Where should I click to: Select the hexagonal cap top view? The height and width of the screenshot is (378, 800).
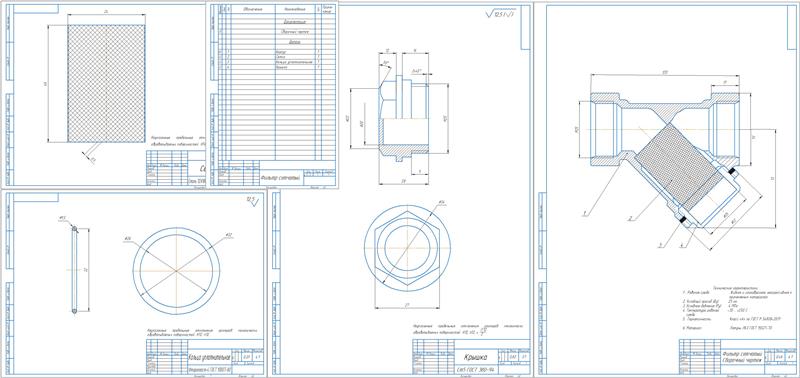coord(407,248)
